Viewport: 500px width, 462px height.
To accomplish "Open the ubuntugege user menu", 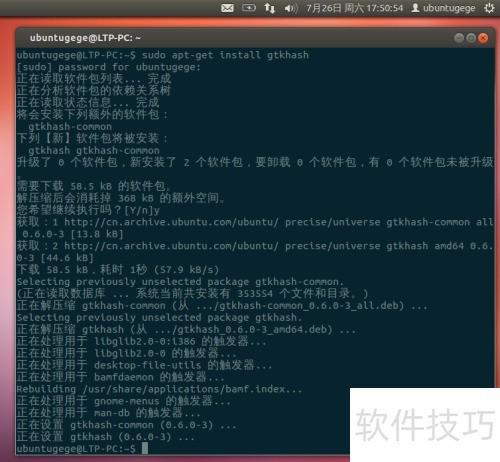I will tap(443, 8).
